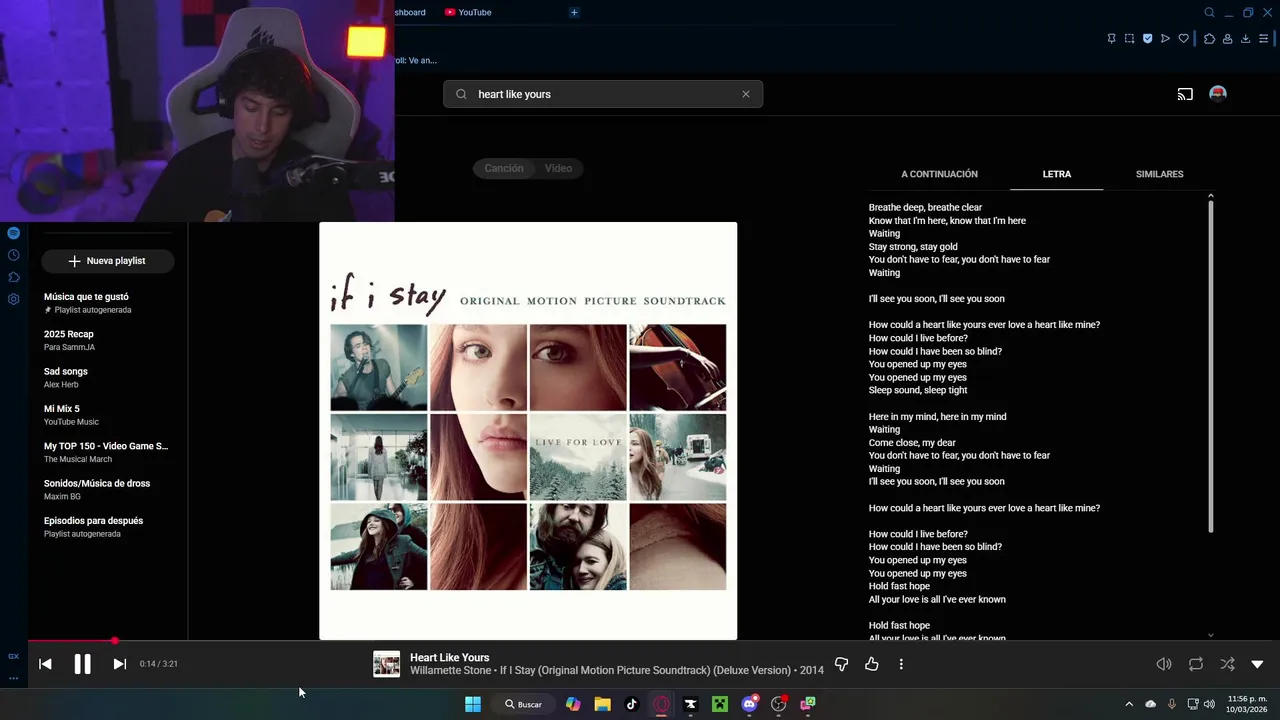
Task: Open browser downloads icon
Action: coord(1245,39)
